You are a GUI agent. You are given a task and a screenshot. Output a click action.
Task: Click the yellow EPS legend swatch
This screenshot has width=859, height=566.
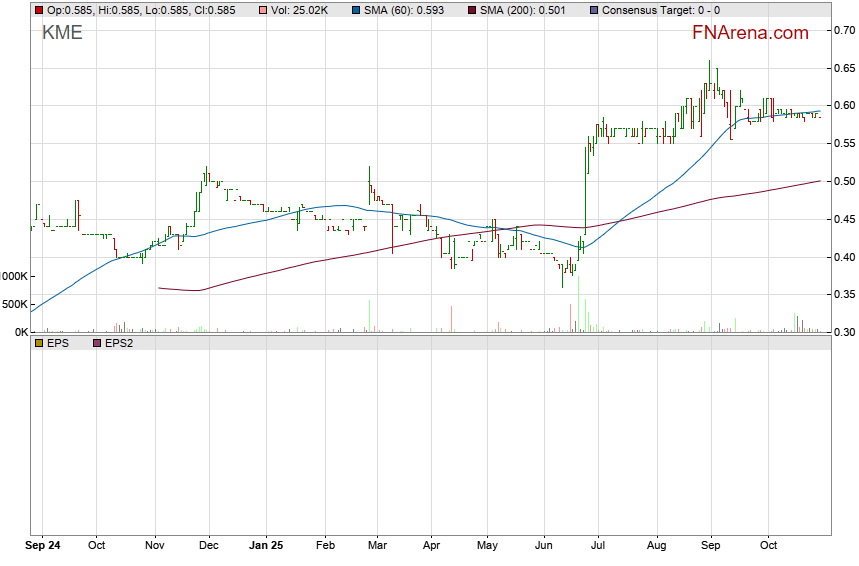coord(39,343)
